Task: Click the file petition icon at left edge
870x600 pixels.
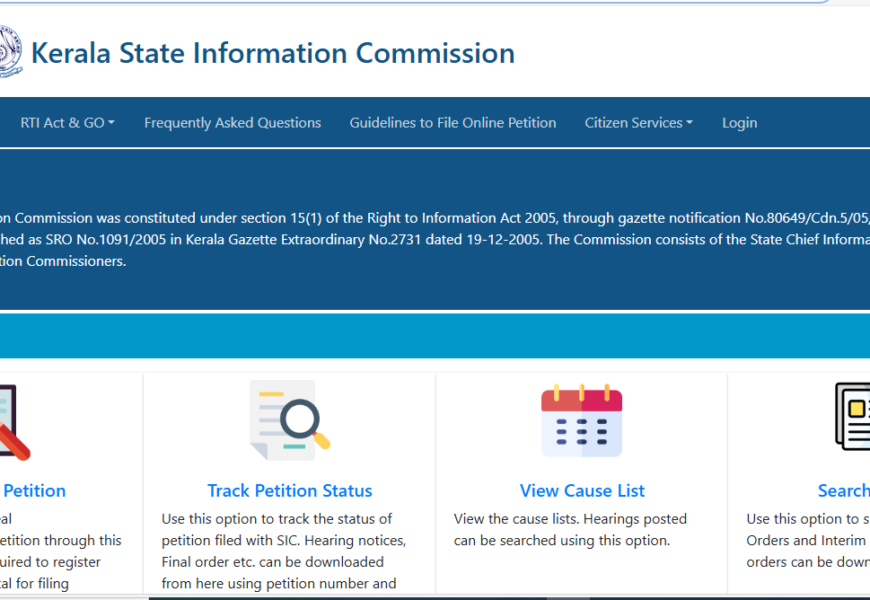Action: coord(12,420)
